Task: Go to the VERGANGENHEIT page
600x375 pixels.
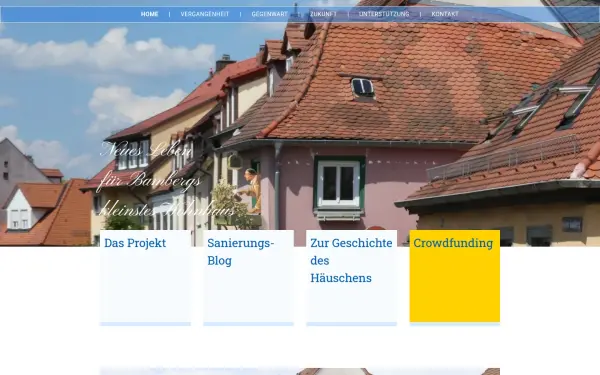Action: point(205,14)
